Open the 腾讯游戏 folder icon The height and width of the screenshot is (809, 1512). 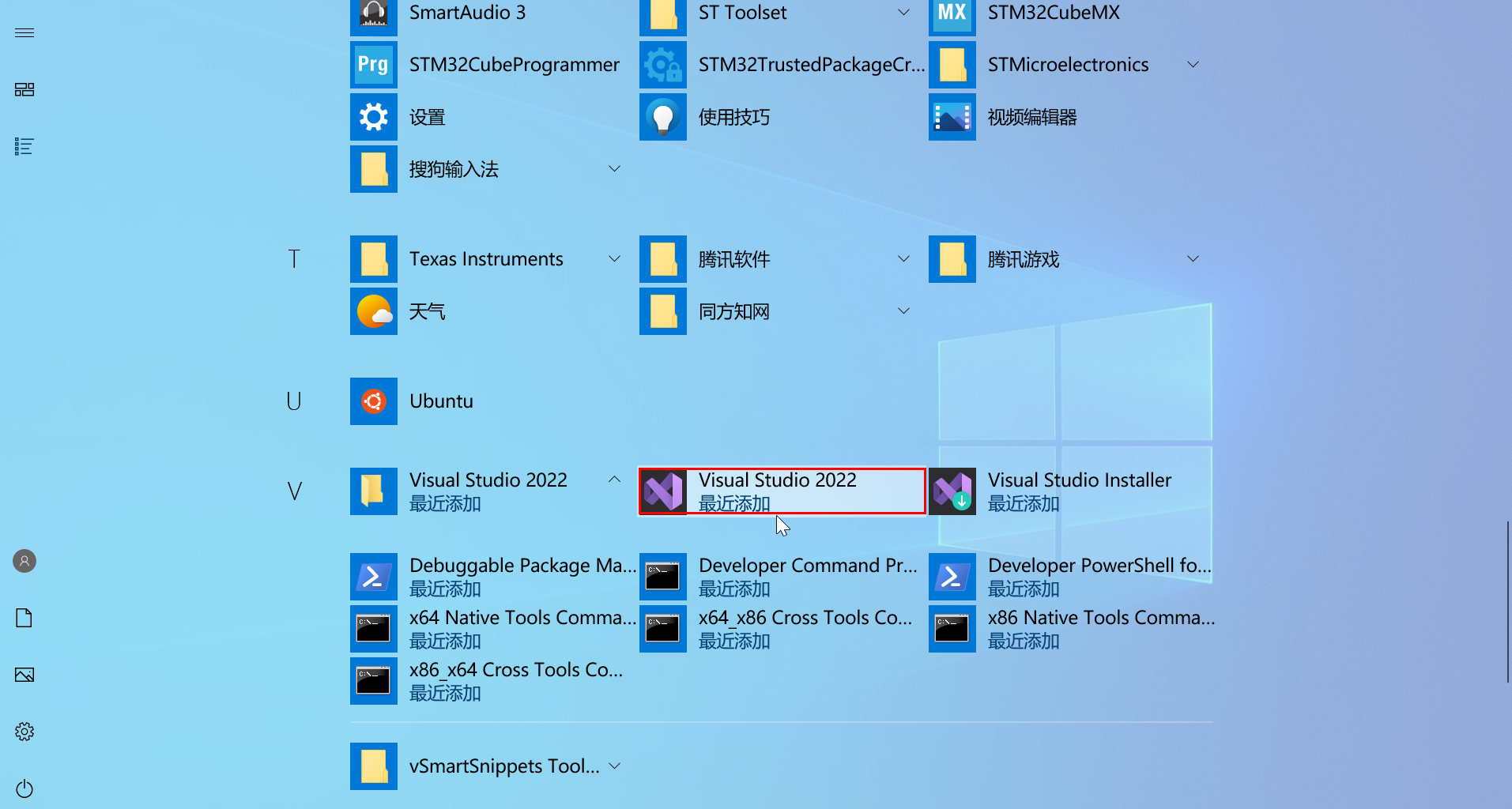point(952,259)
